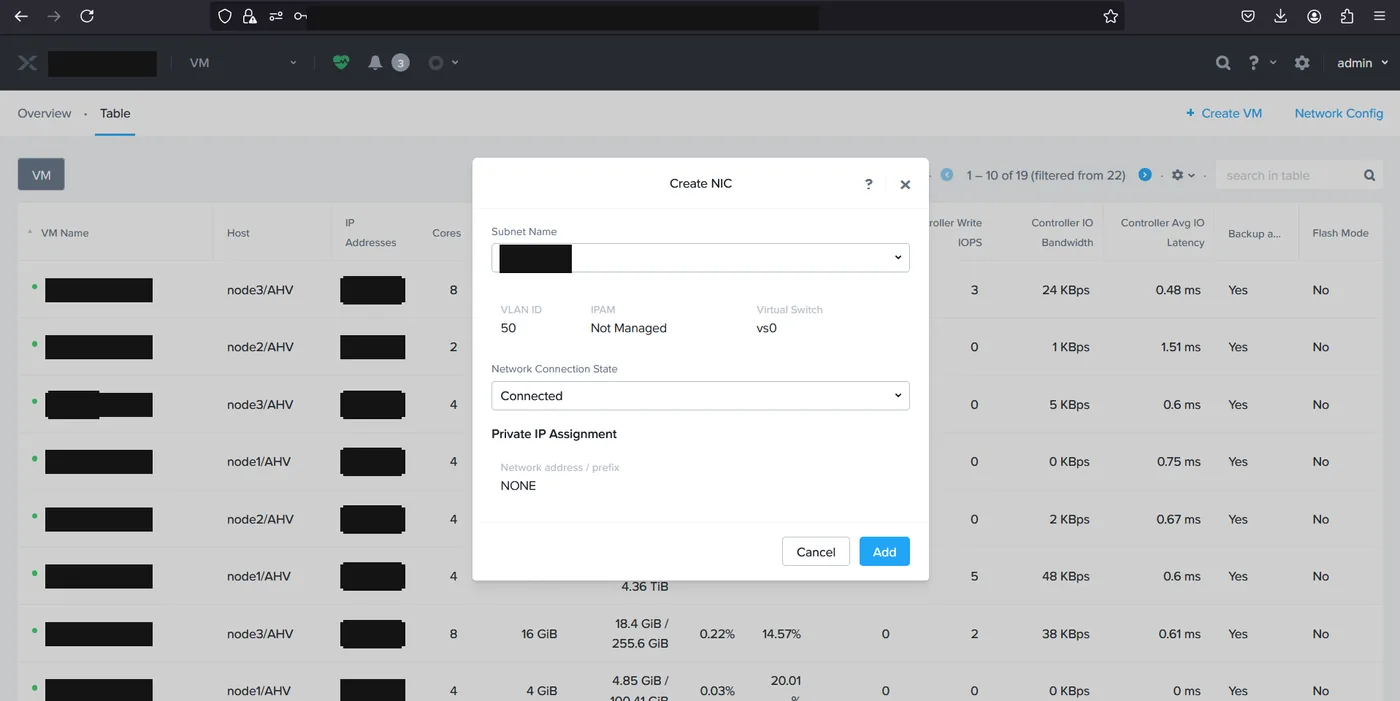Open the browser downloads panel
1400x701 pixels.
coord(1281,16)
